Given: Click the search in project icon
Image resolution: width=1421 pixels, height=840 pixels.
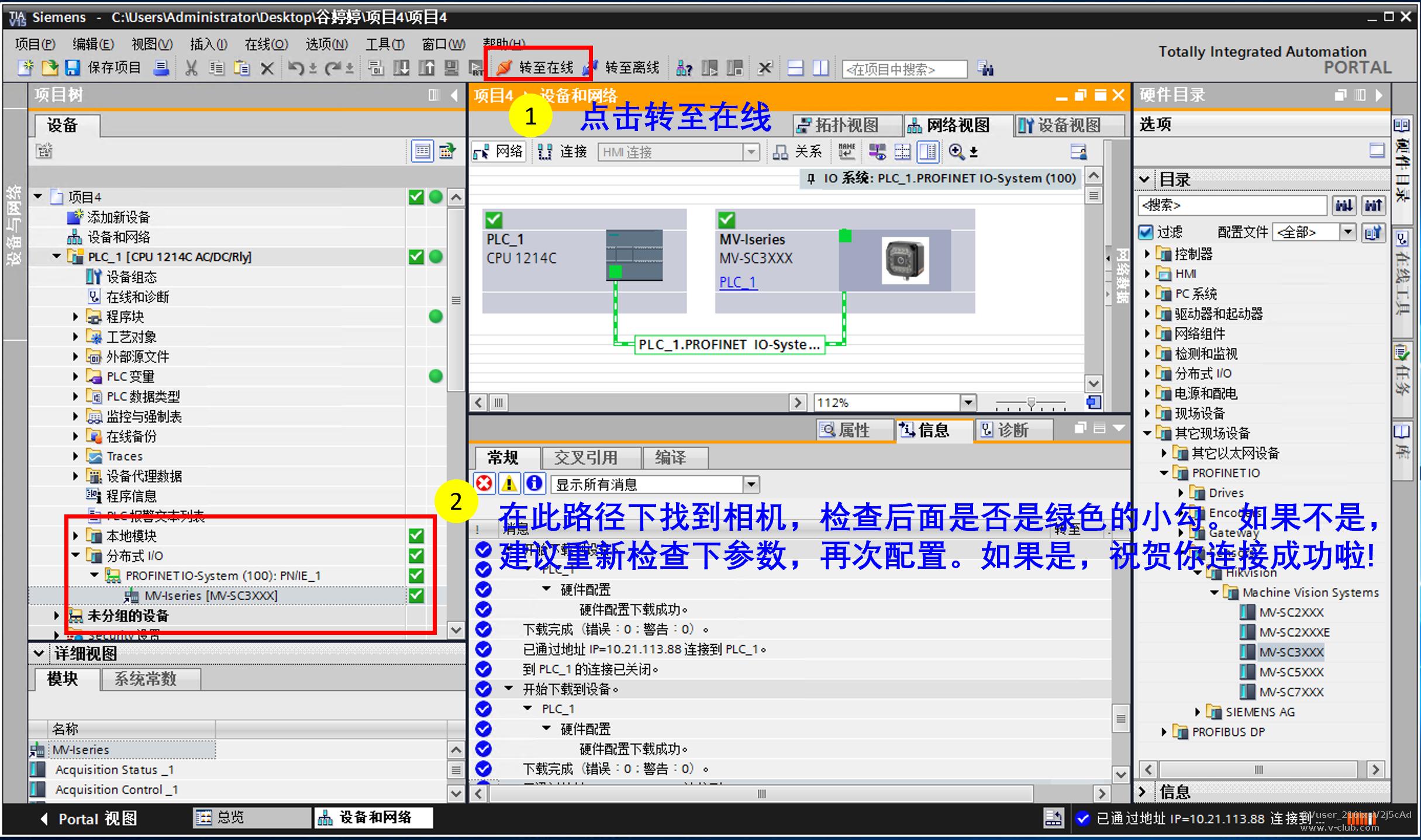Looking at the screenshot, I should point(985,68).
